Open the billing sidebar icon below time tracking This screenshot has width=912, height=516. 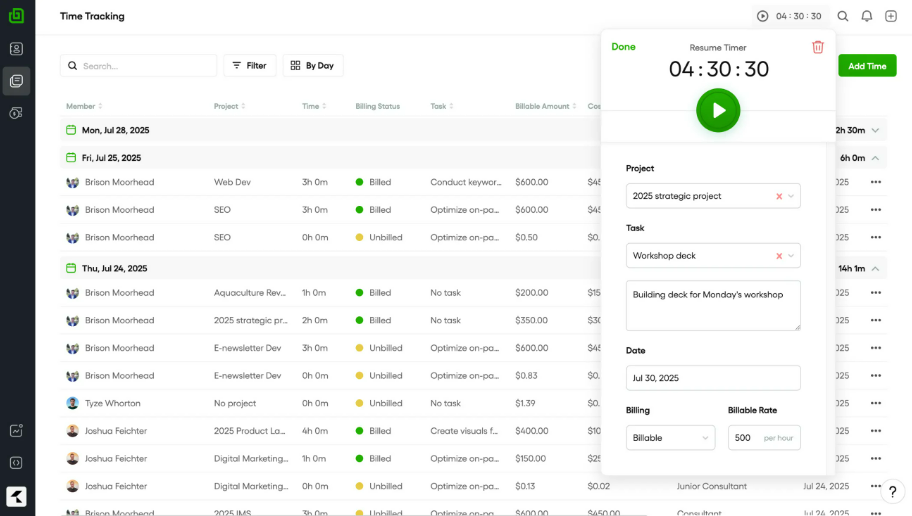pos(16,113)
